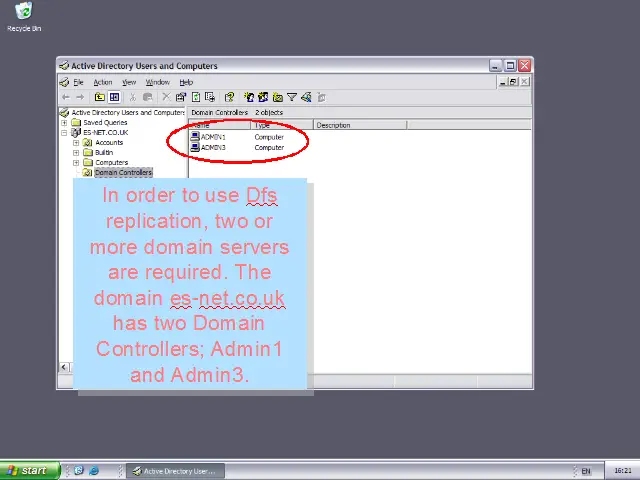Click the Export List toolbar icon
Image resolution: width=640 pixels, height=480 pixels.
coord(210,97)
